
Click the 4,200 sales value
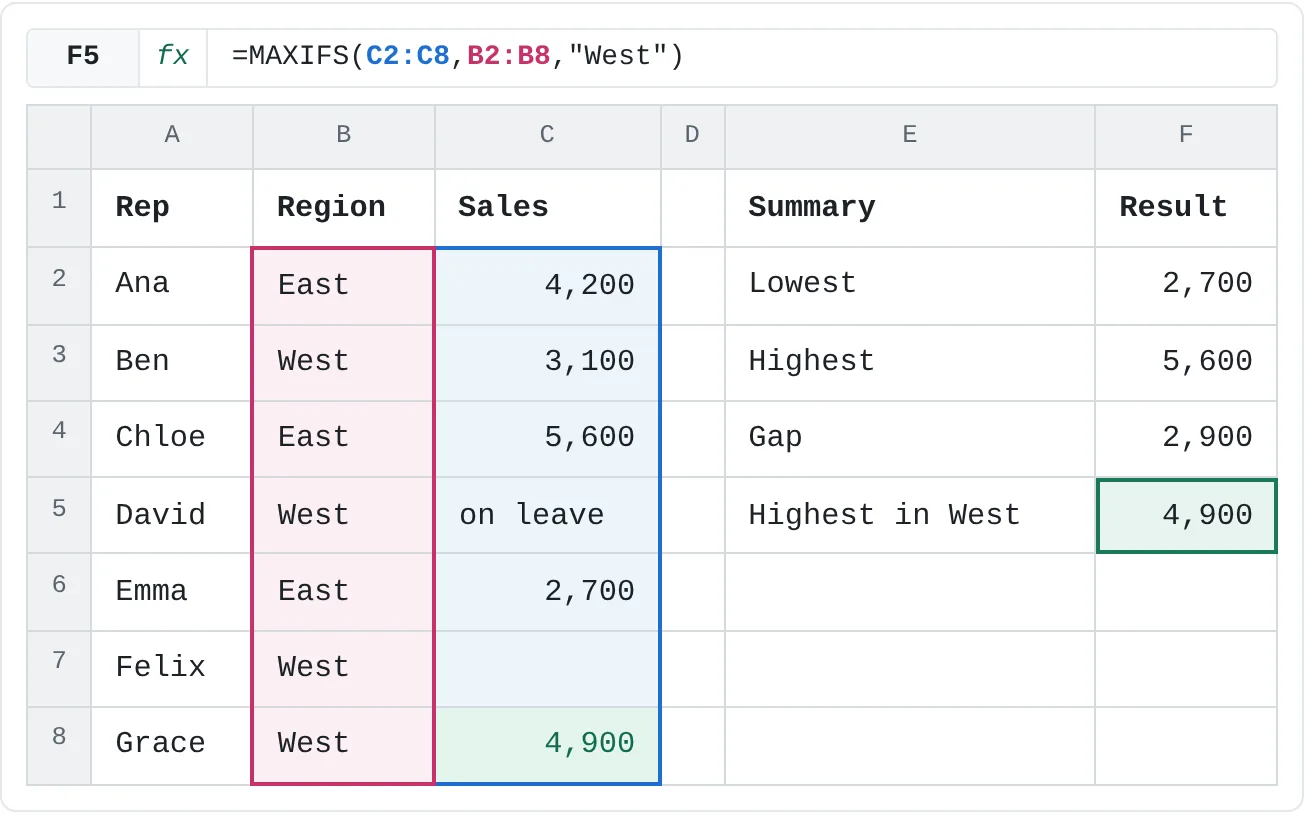click(548, 286)
